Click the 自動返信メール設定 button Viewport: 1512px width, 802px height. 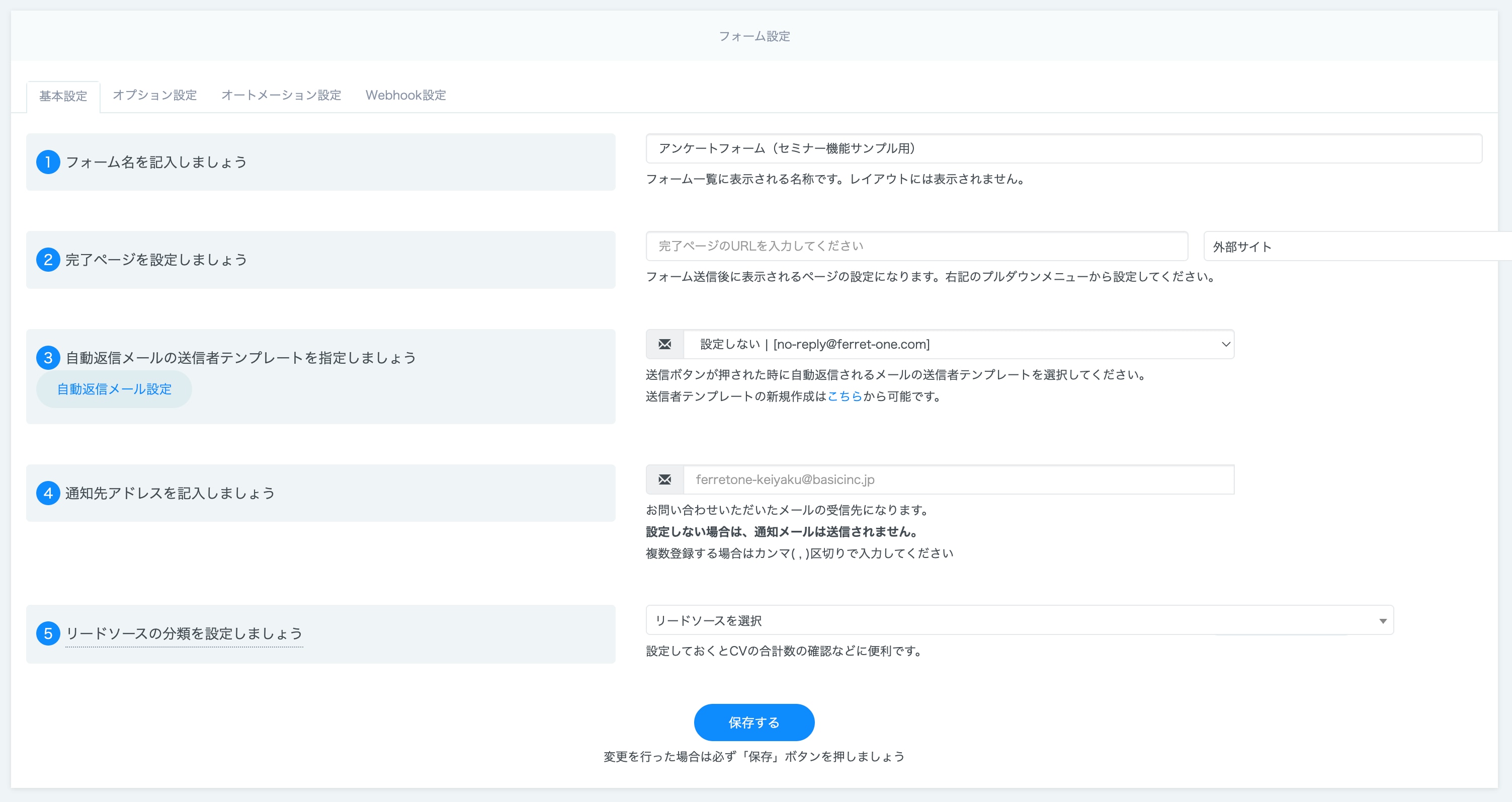[x=114, y=388]
